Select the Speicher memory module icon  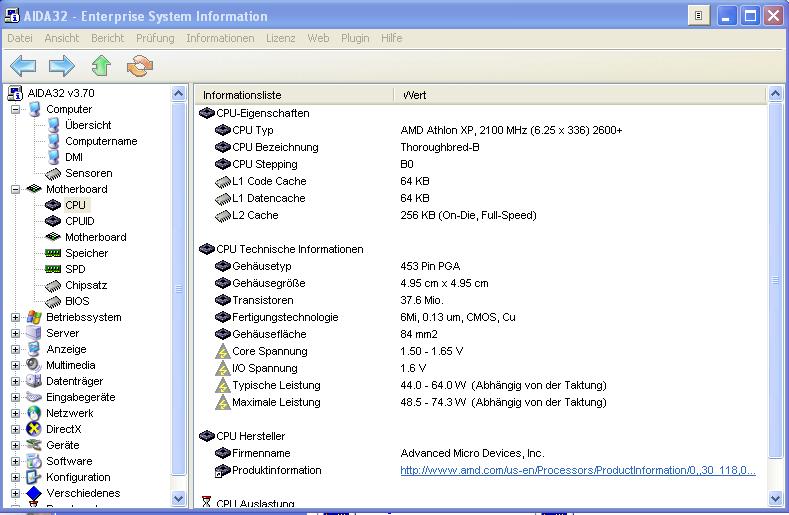point(53,253)
